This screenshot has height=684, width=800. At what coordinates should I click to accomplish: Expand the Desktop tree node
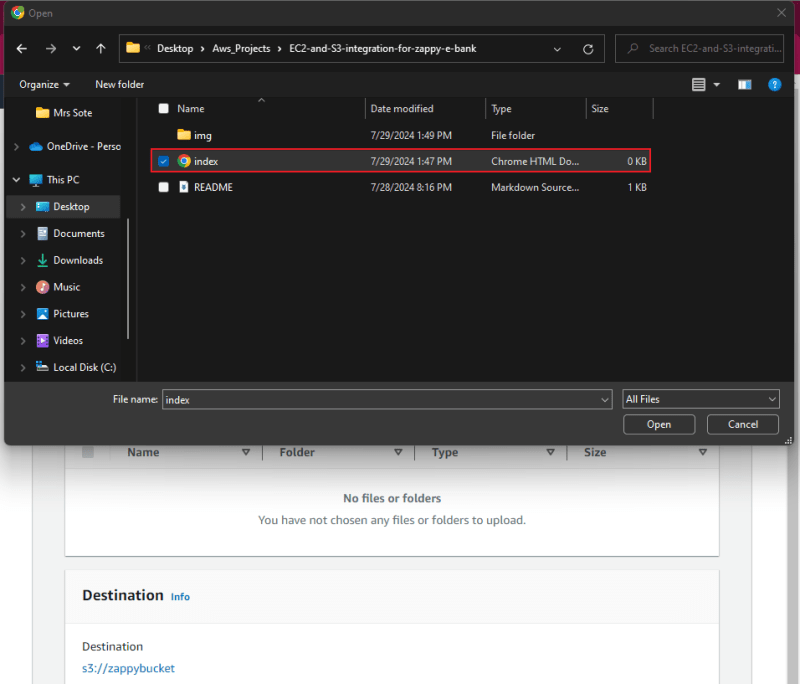tap(23, 207)
